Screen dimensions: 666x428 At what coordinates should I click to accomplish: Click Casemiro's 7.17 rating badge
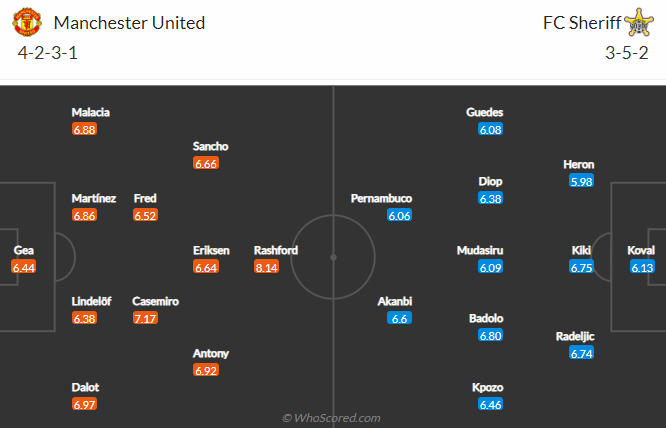click(x=146, y=318)
